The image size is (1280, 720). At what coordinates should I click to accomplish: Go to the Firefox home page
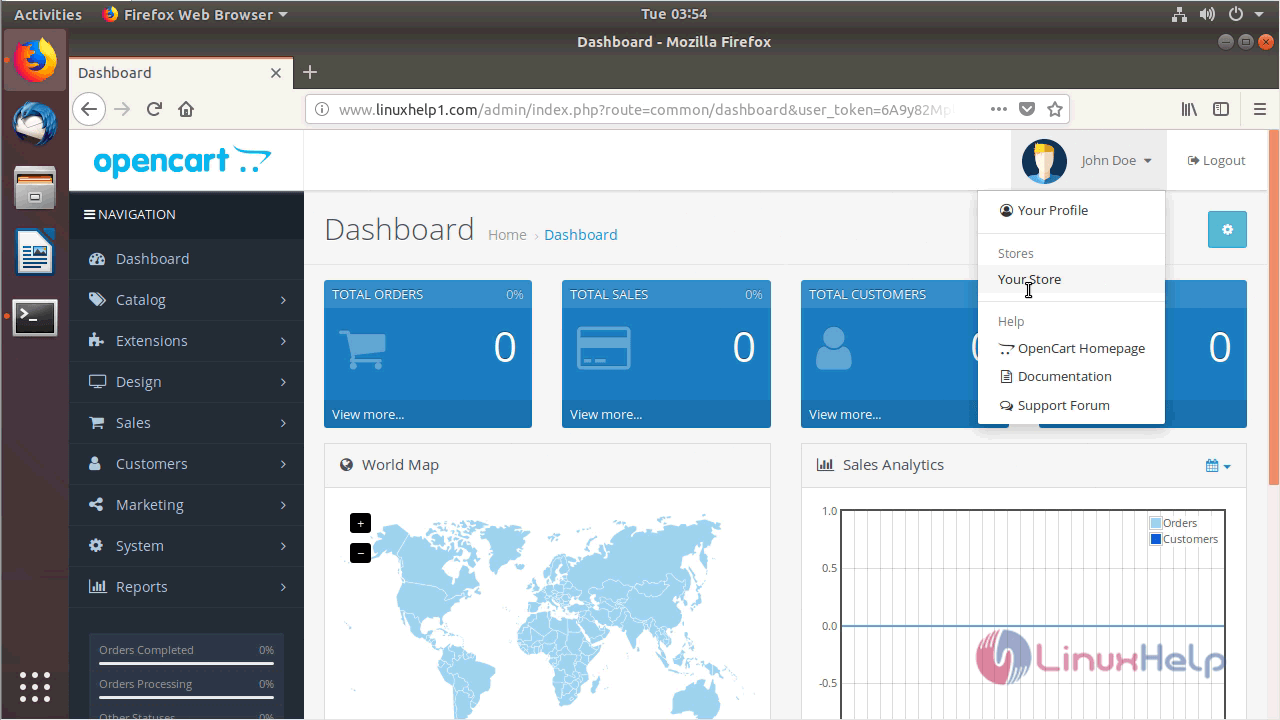pyautogui.click(x=186, y=109)
